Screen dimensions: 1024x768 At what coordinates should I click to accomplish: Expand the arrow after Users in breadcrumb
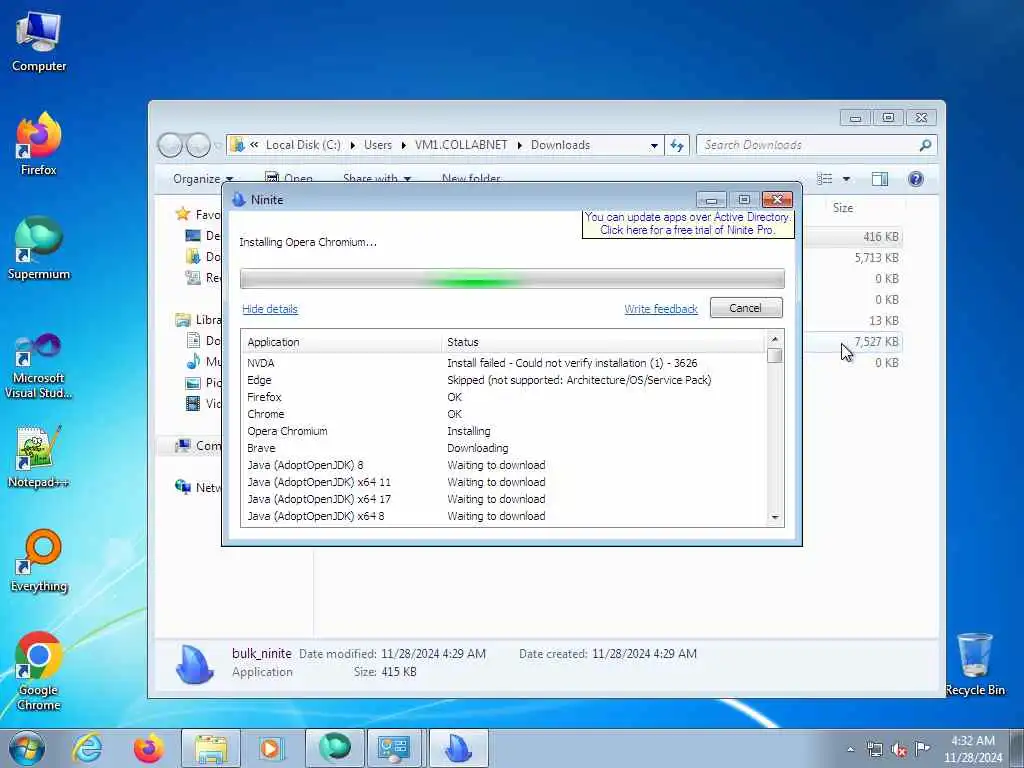tap(404, 145)
